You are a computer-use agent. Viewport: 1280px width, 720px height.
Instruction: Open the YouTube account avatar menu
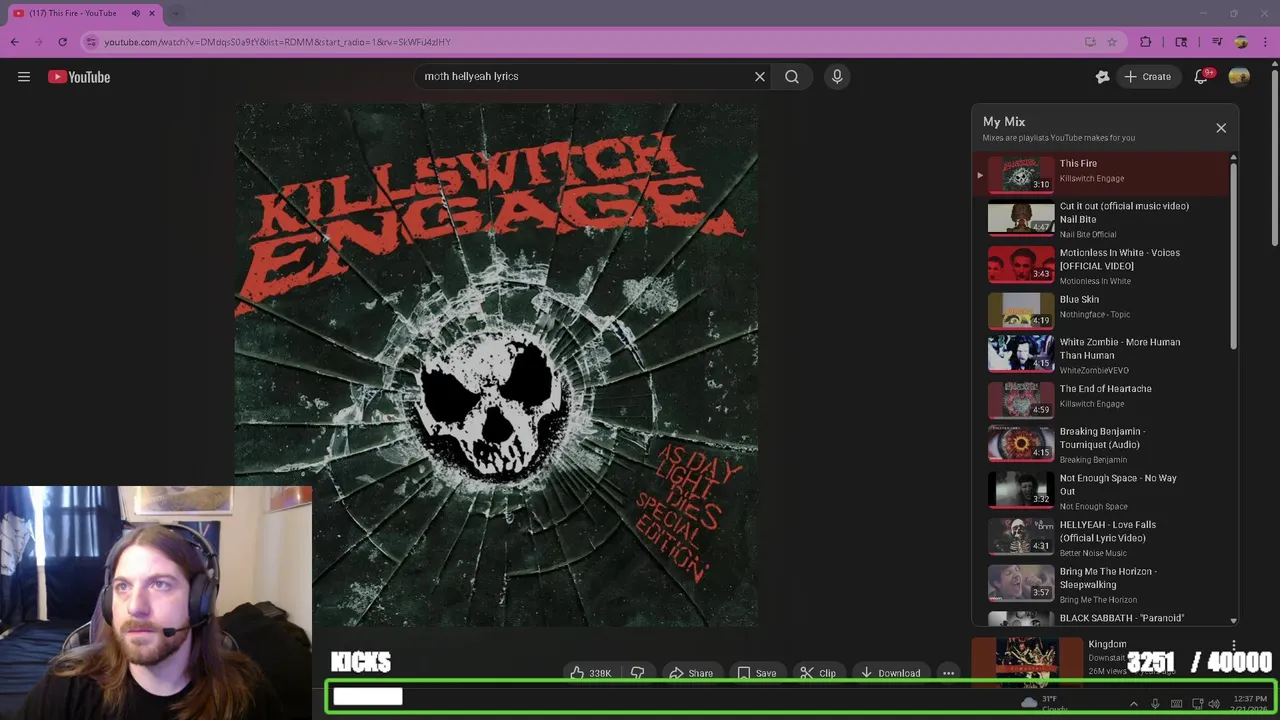[x=1239, y=76]
